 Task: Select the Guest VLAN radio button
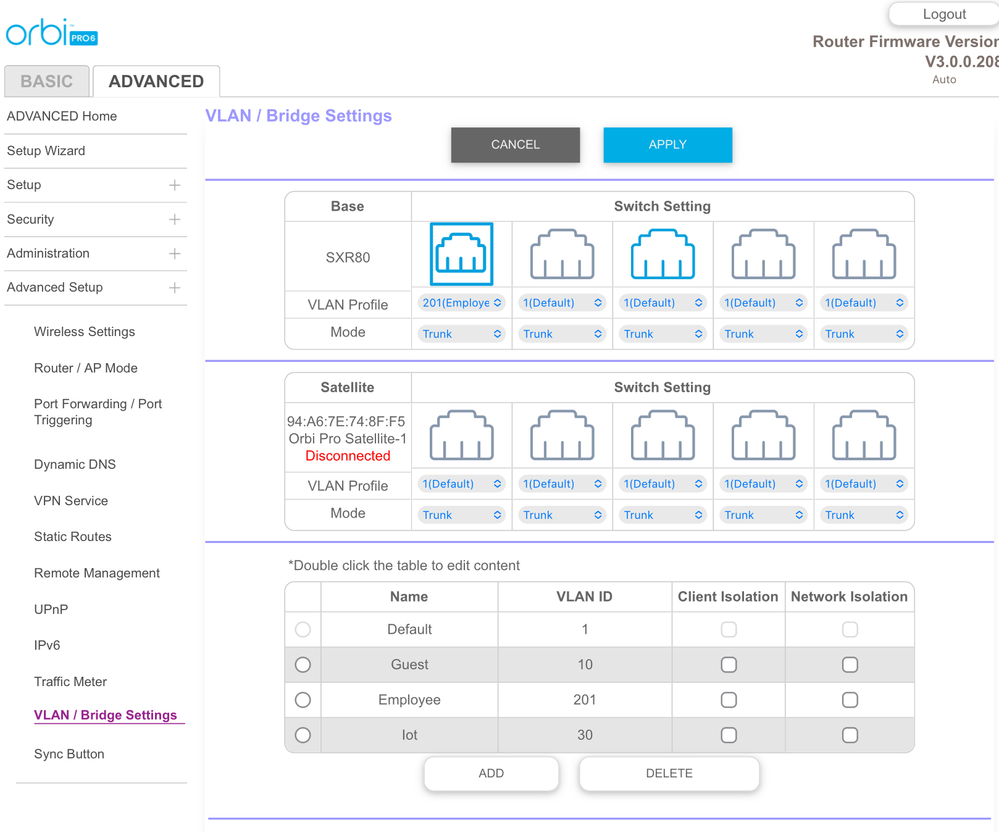click(303, 665)
